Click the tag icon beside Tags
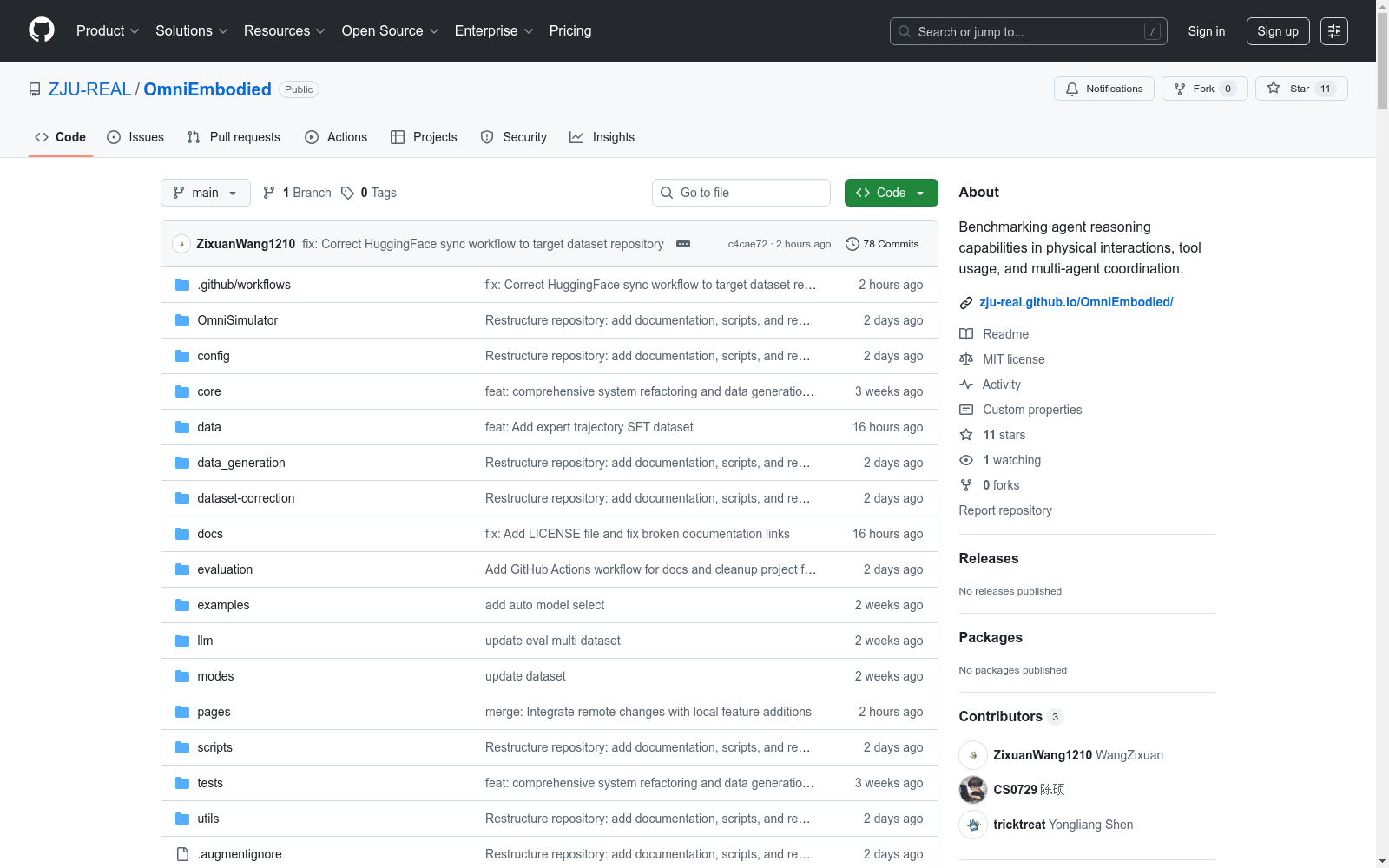1389x868 pixels. (347, 193)
